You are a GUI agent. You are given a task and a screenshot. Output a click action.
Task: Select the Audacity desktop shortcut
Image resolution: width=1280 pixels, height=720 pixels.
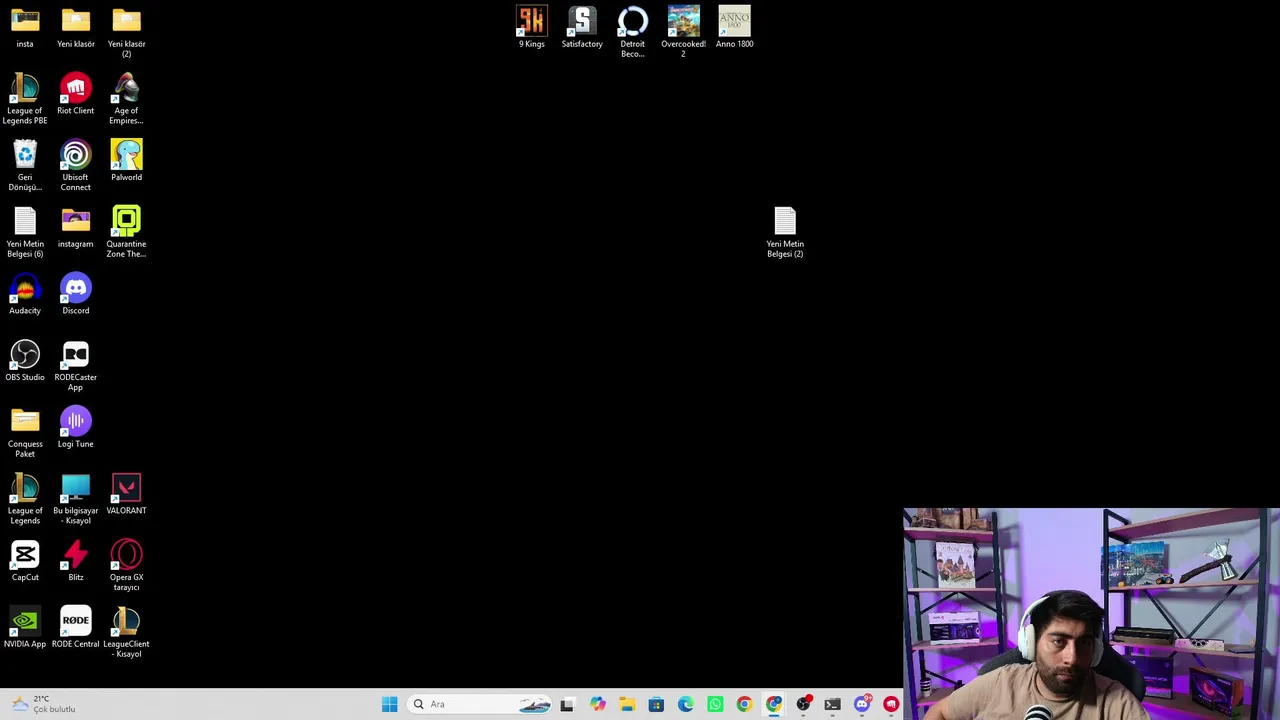tap(25, 294)
